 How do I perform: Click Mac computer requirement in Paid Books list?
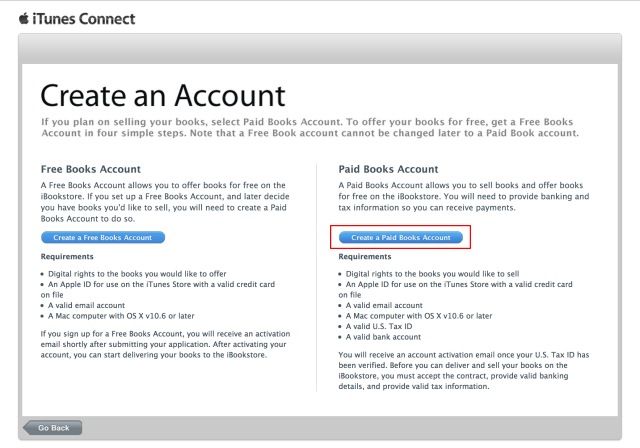pos(419,316)
